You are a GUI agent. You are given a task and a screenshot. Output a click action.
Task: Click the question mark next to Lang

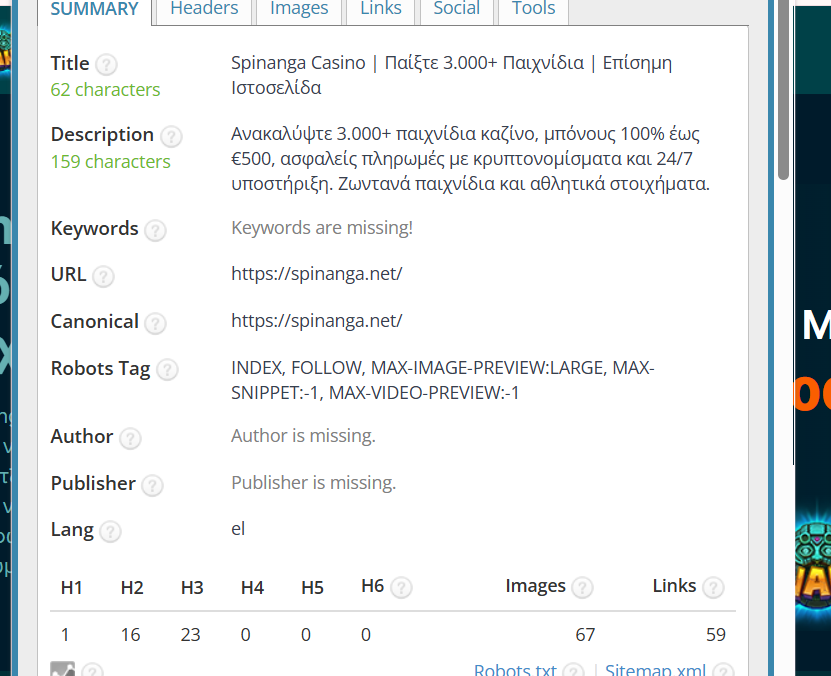coord(110,532)
